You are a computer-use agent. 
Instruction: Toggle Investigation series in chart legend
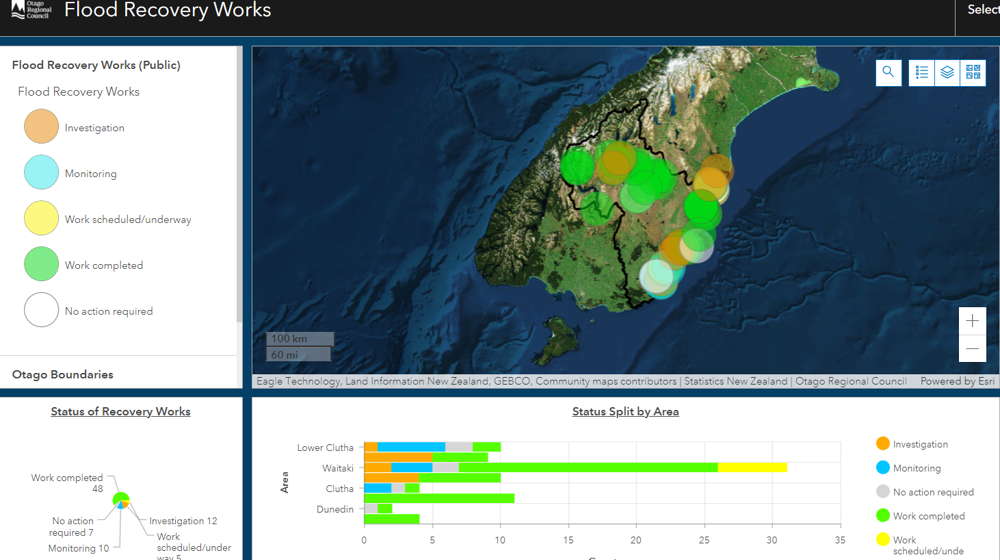(912, 444)
